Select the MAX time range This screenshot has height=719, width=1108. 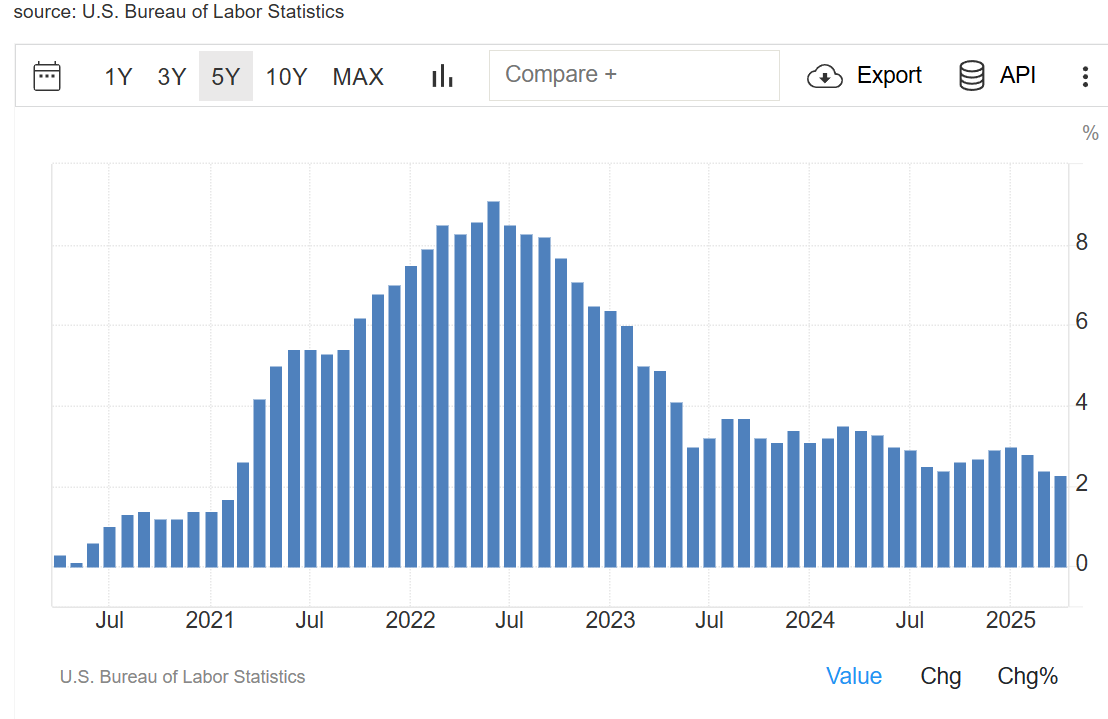click(x=358, y=76)
